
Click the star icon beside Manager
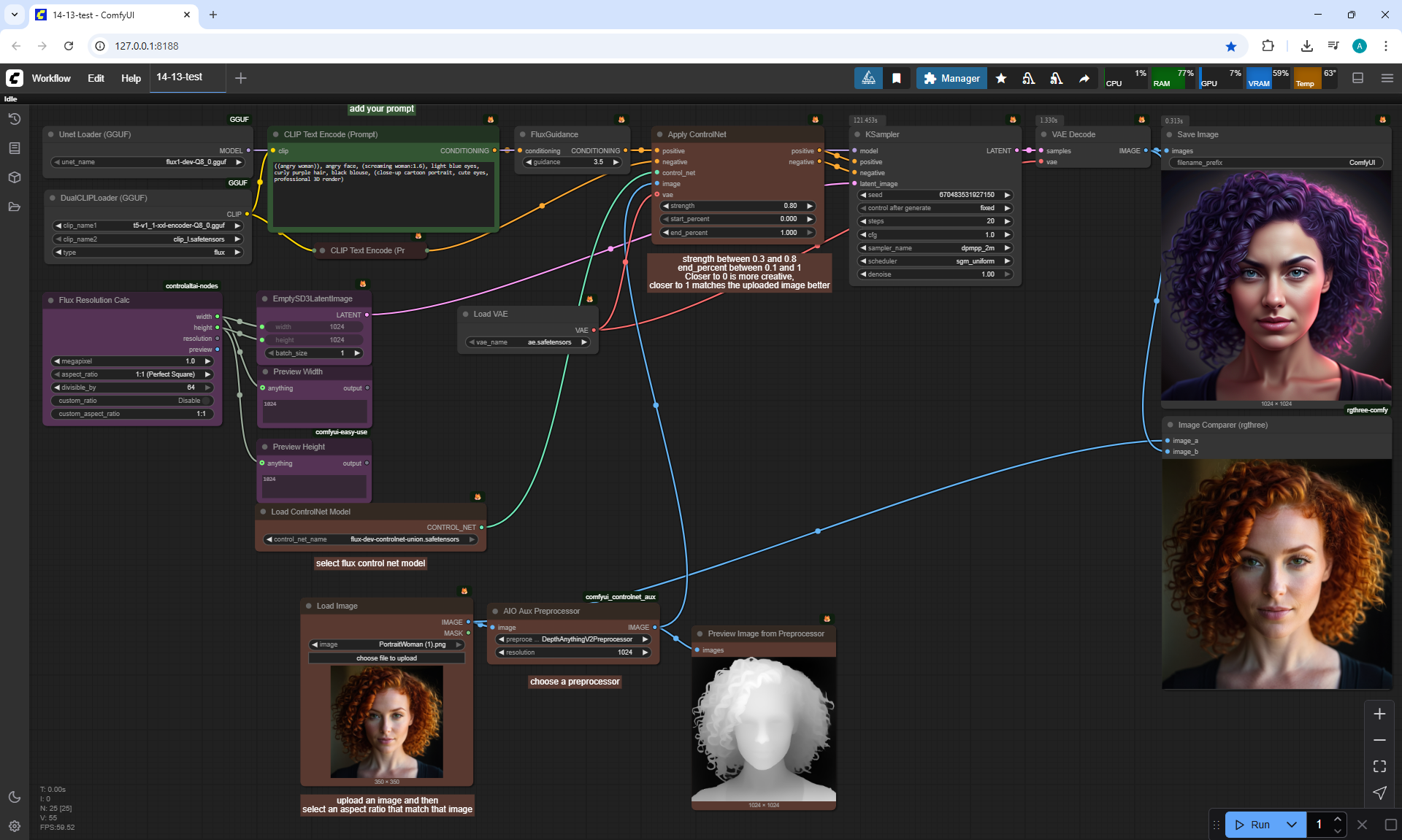(1001, 78)
